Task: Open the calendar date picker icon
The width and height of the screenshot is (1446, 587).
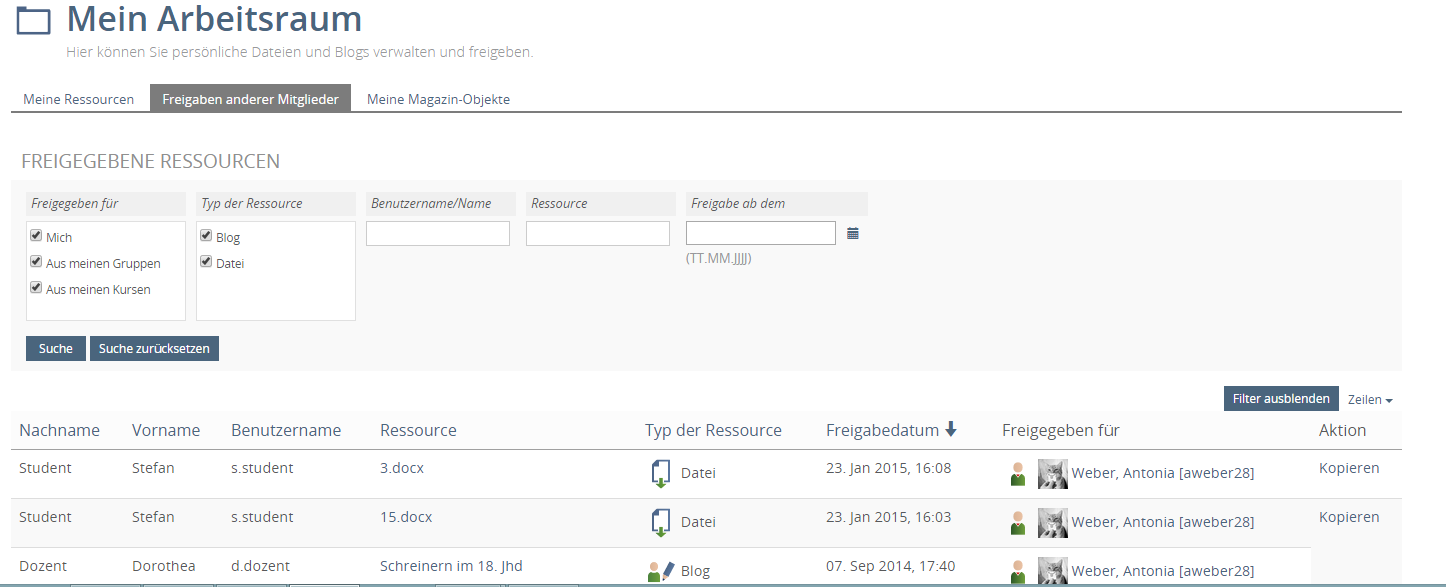Action: [x=853, y=234]
